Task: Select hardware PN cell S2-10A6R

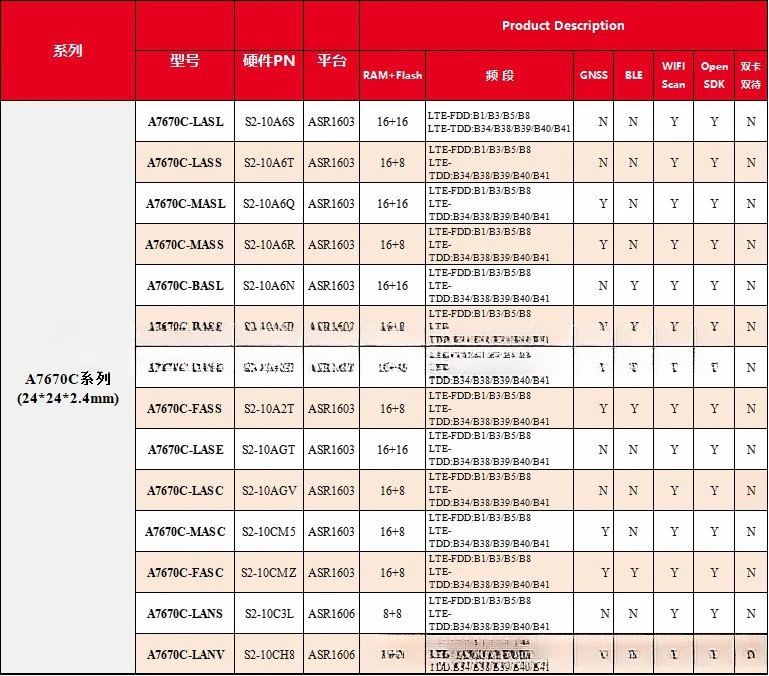Action: click(x=269, y=244)
